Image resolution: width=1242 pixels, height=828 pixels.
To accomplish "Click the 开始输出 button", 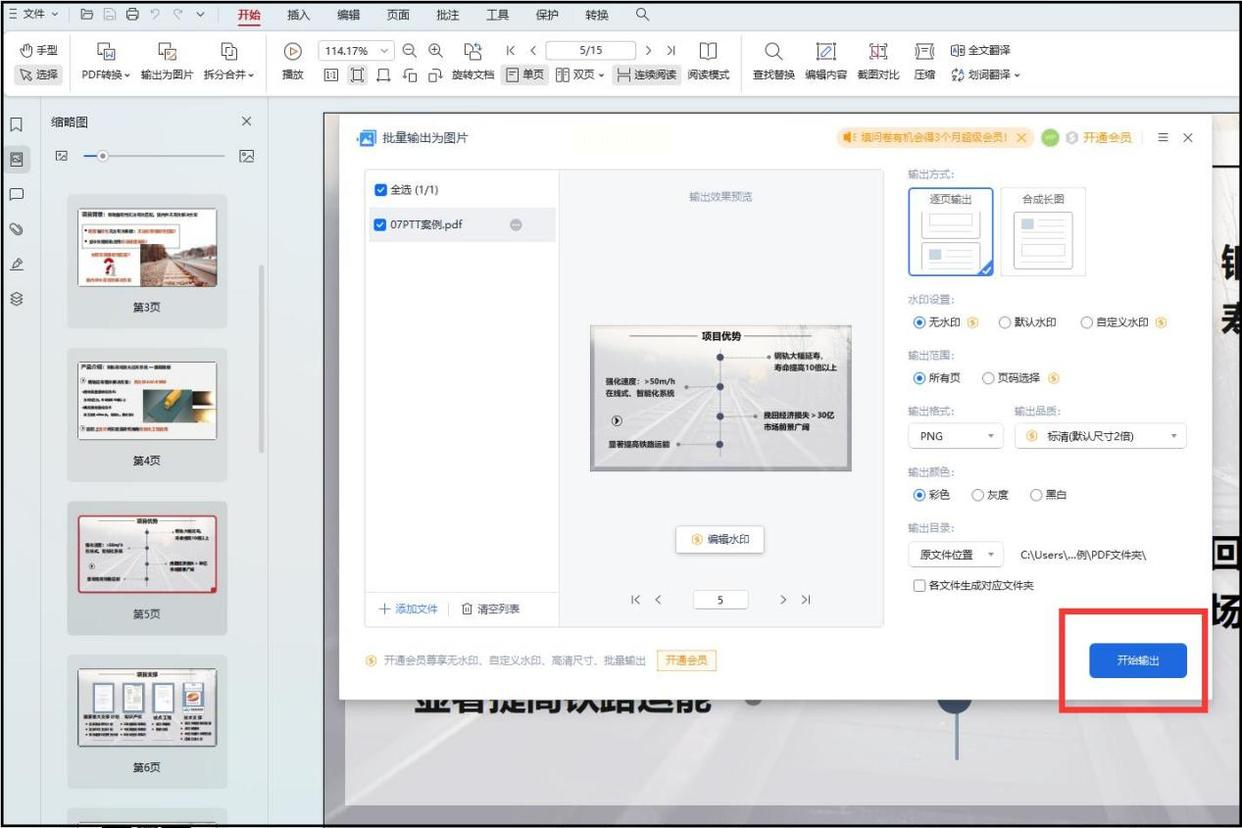I will click(1137, 661).
